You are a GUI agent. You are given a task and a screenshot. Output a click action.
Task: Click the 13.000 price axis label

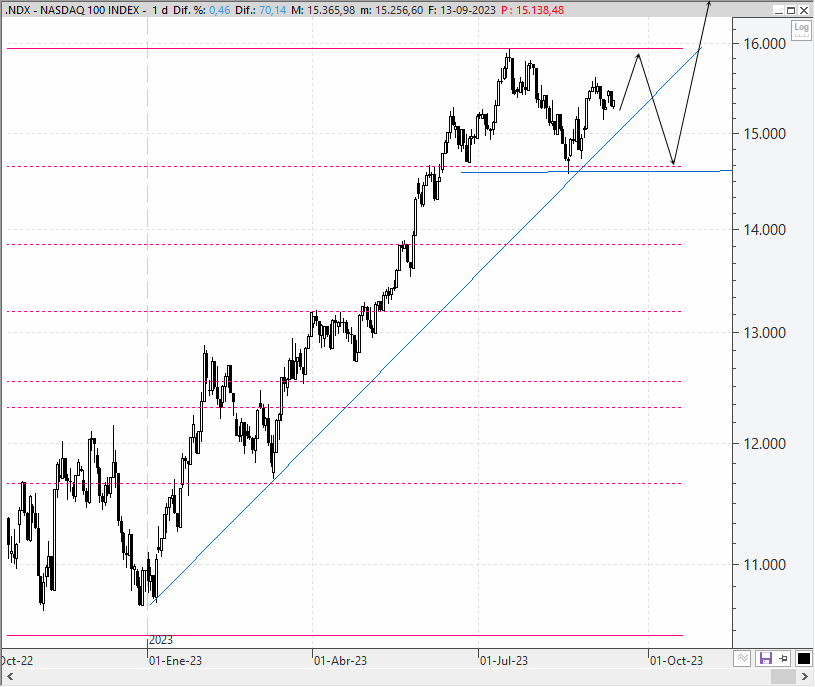764,333
